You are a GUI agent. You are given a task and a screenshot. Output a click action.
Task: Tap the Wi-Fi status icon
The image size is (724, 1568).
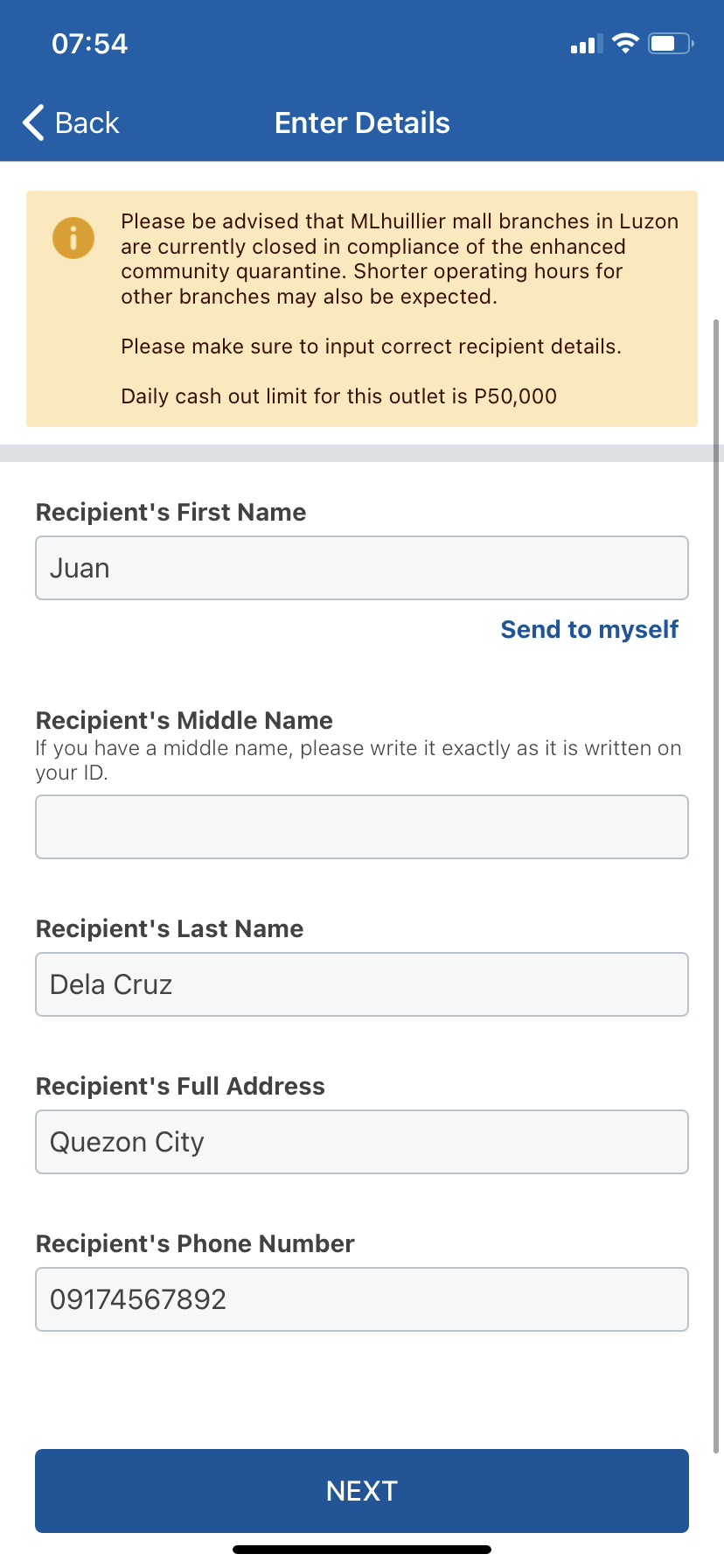(x=625, y=44)
